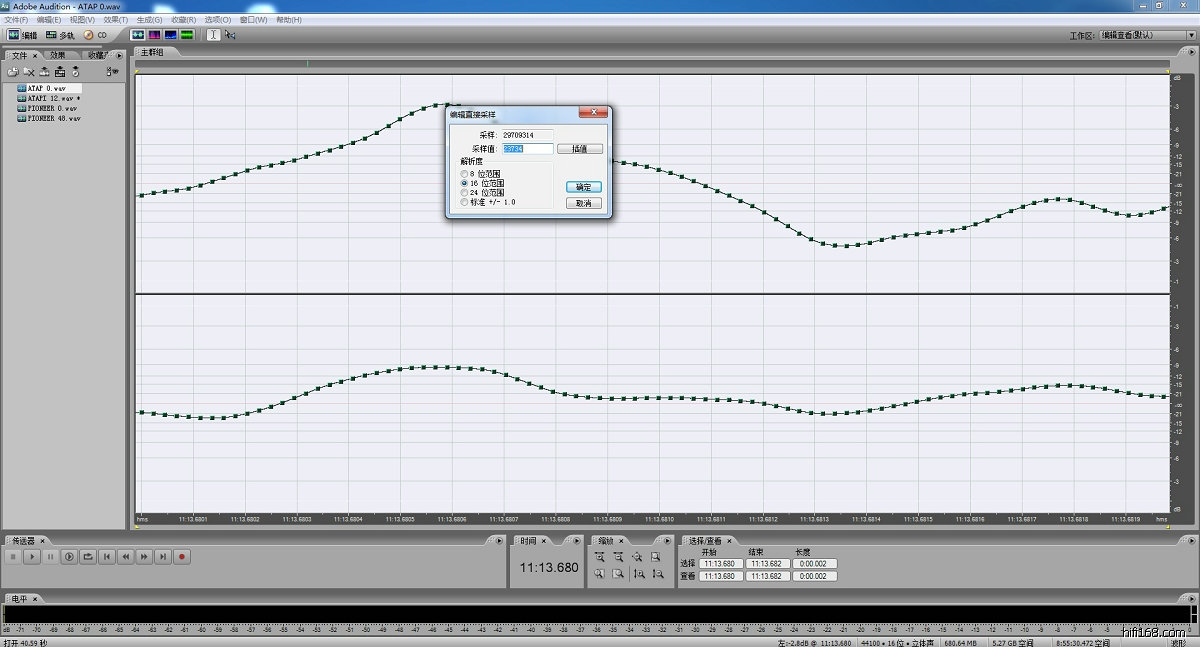Click the 插值 button in dialog

point(580,149)
